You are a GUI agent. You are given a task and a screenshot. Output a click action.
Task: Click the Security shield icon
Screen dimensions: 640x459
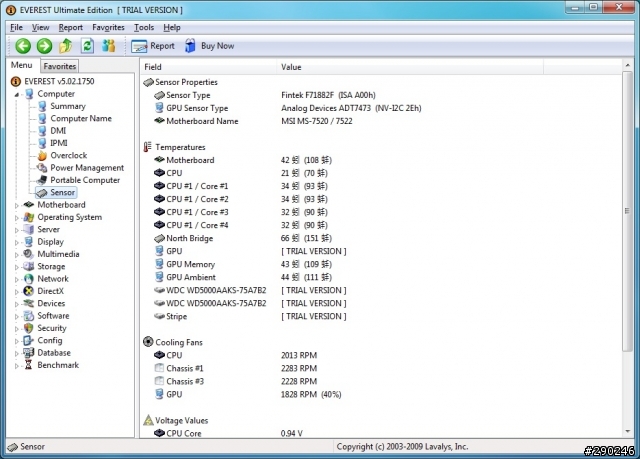pyautogui.click(x=28, y=328)
